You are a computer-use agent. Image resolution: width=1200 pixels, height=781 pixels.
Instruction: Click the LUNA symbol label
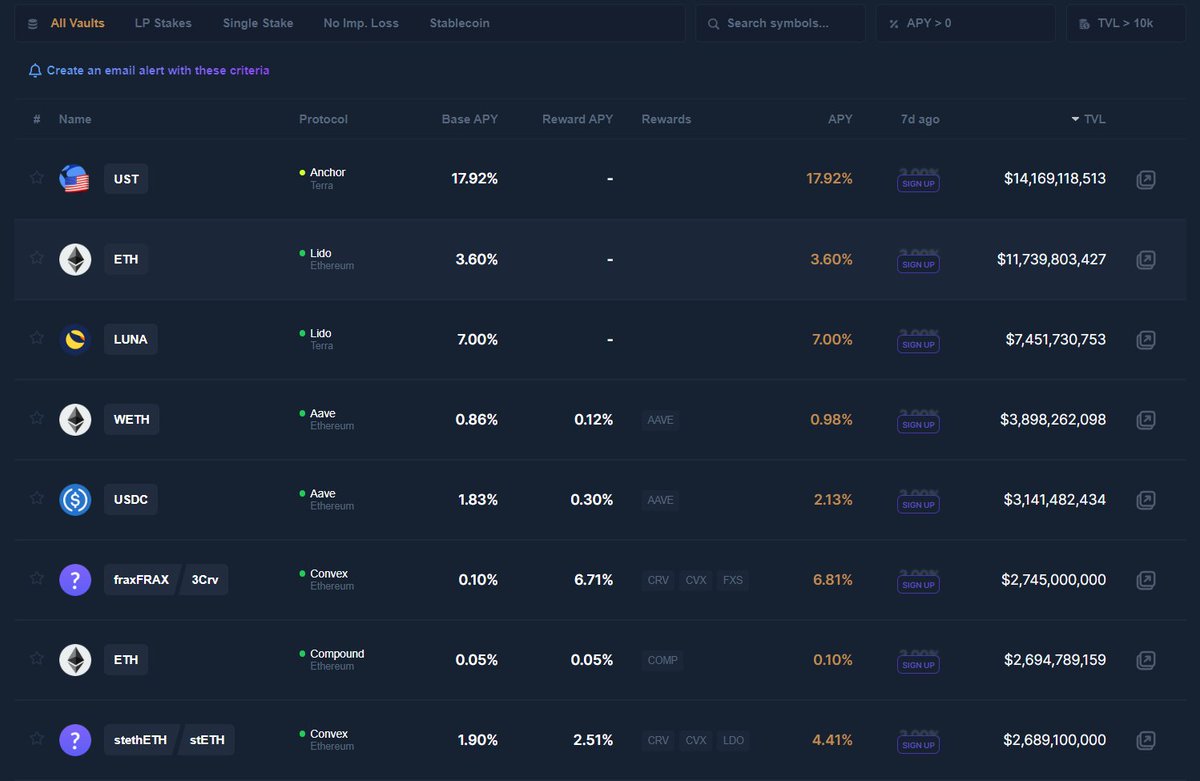click(130, 340)
